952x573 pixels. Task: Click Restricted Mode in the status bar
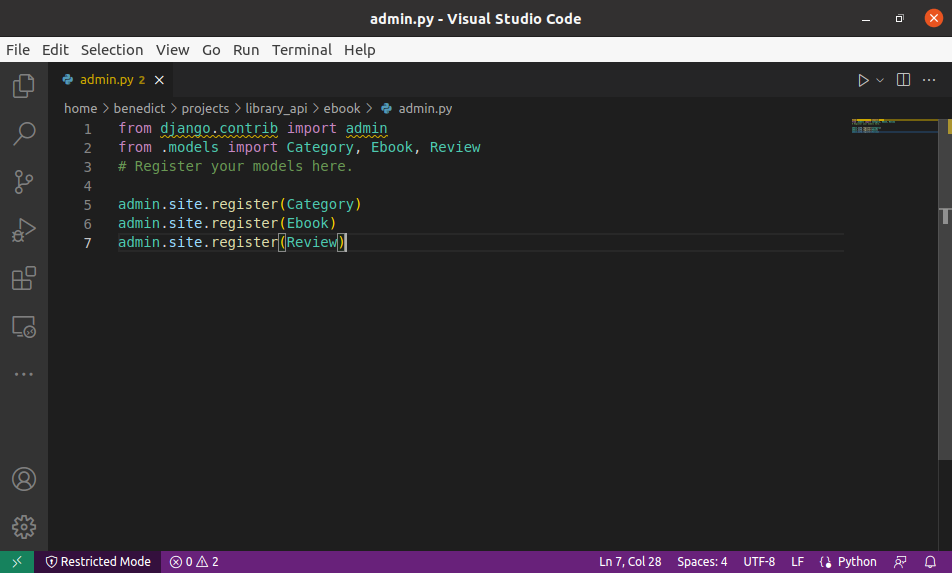pos(98,562)
